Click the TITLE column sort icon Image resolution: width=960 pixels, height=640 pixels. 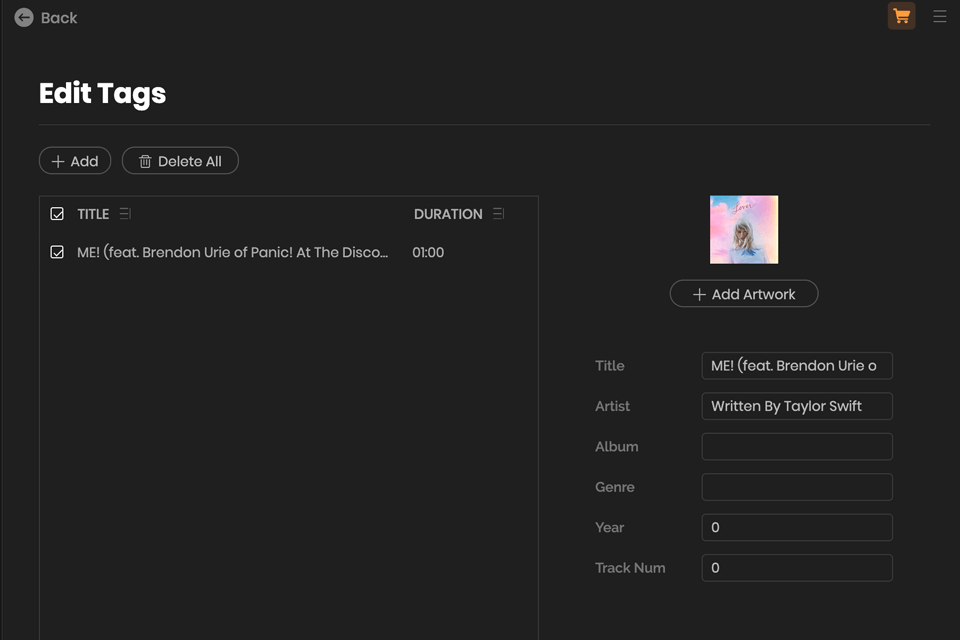125,213
